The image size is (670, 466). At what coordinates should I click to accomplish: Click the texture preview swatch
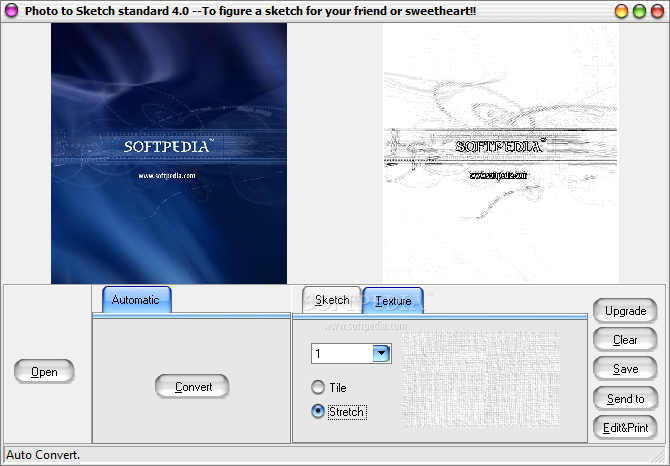(481, 379)
